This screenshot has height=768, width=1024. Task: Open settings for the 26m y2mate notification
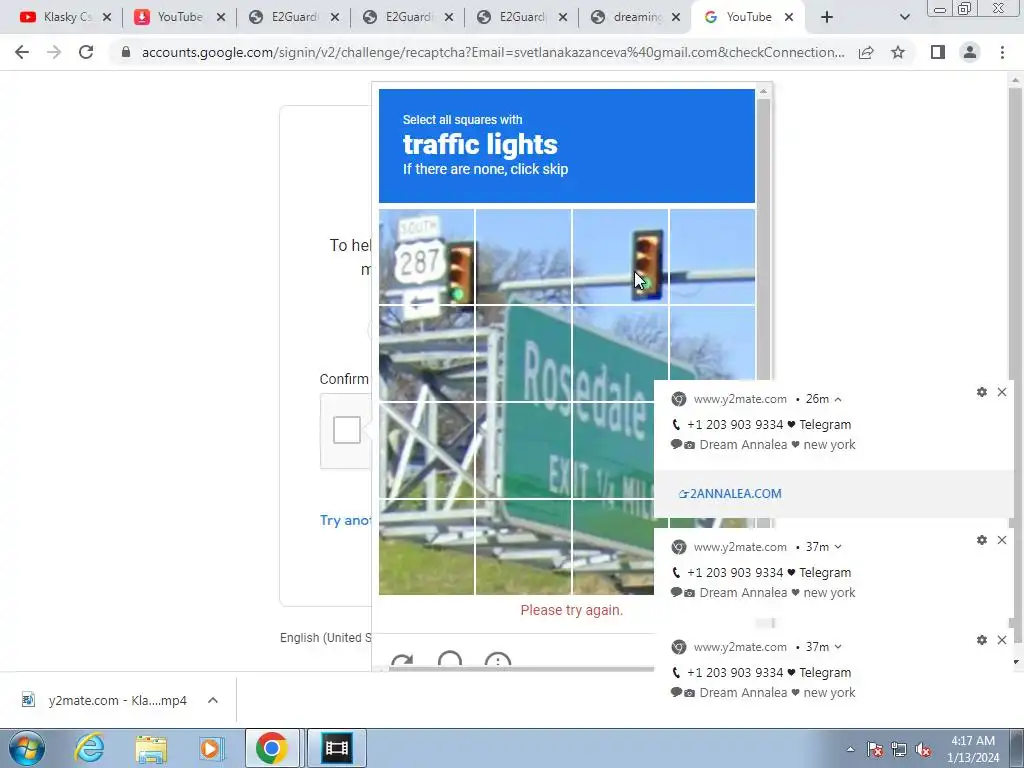click(982, 392)
